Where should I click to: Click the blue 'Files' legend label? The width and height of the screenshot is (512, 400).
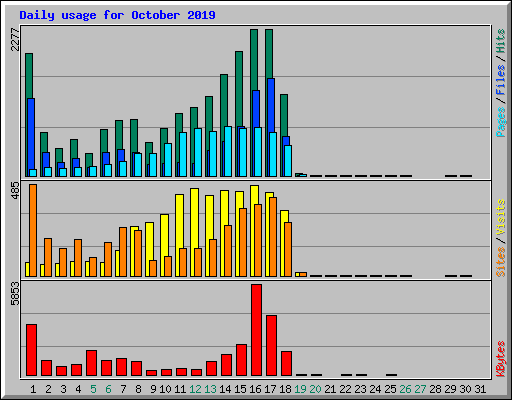coord(501,80)
